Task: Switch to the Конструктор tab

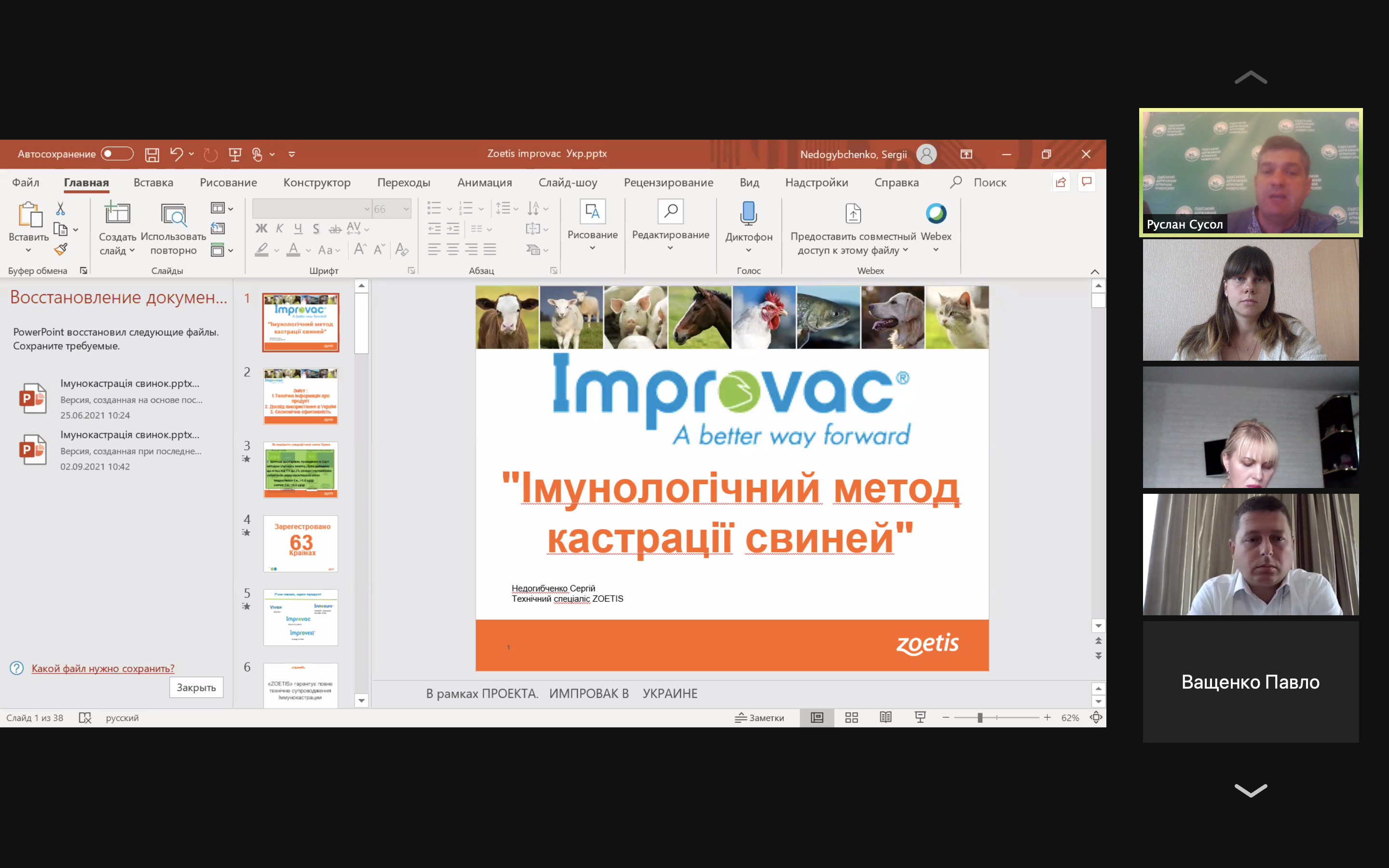Action: pos(317,183)
